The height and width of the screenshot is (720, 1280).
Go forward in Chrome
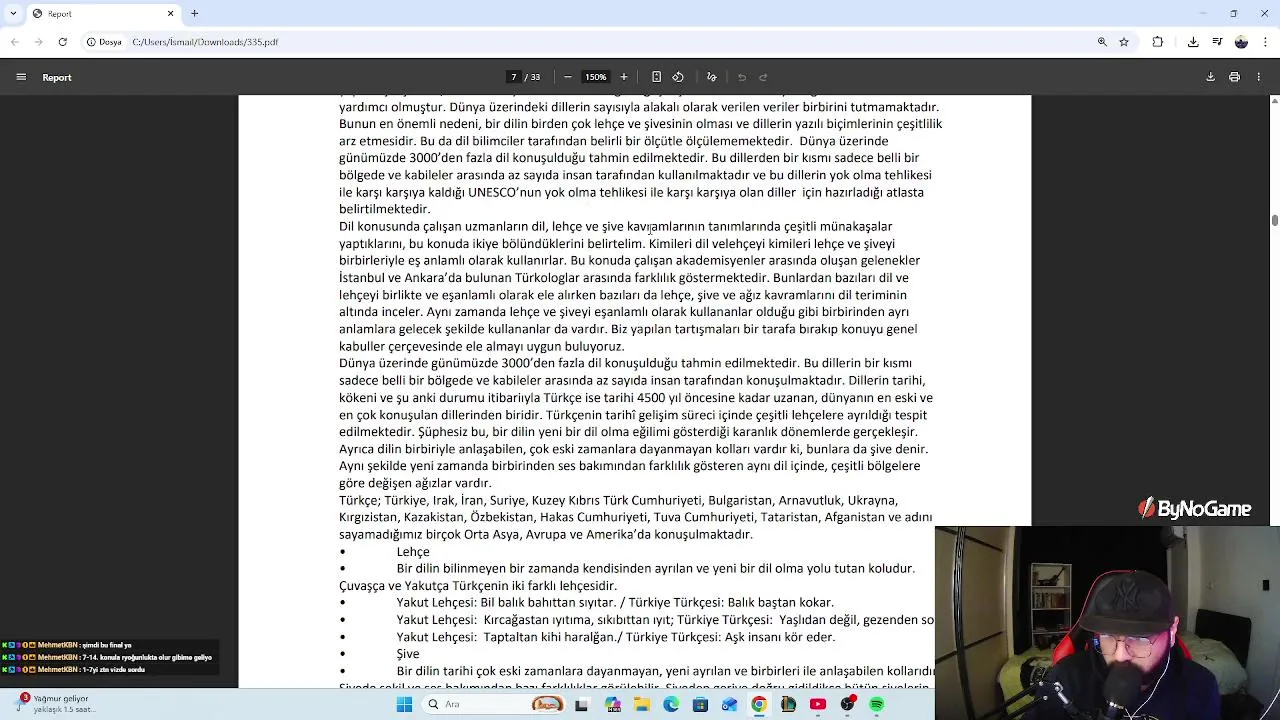coord(38,42)
